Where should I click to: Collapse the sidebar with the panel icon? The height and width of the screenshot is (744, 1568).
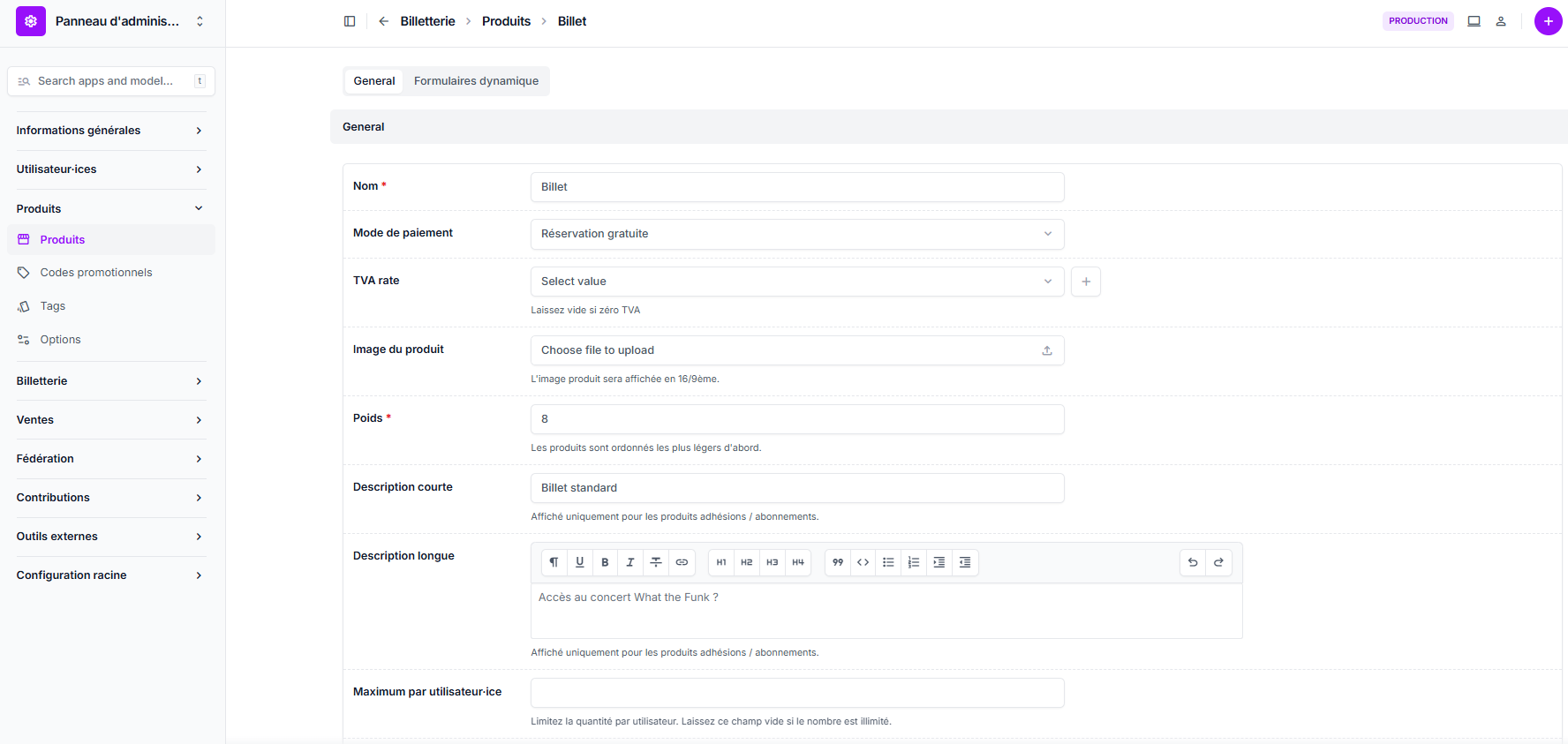pos(350,21)
